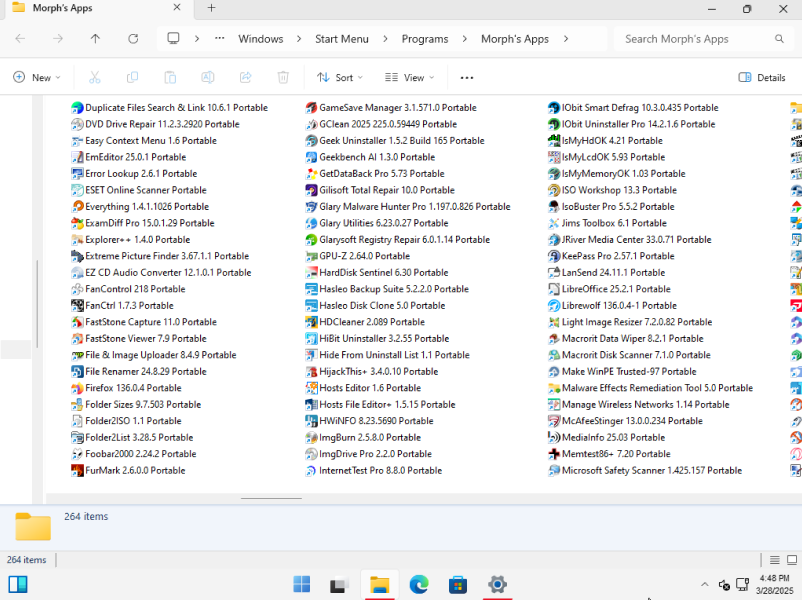Go back to the previous folder
The image size is (802, 600).
point(20,39)
